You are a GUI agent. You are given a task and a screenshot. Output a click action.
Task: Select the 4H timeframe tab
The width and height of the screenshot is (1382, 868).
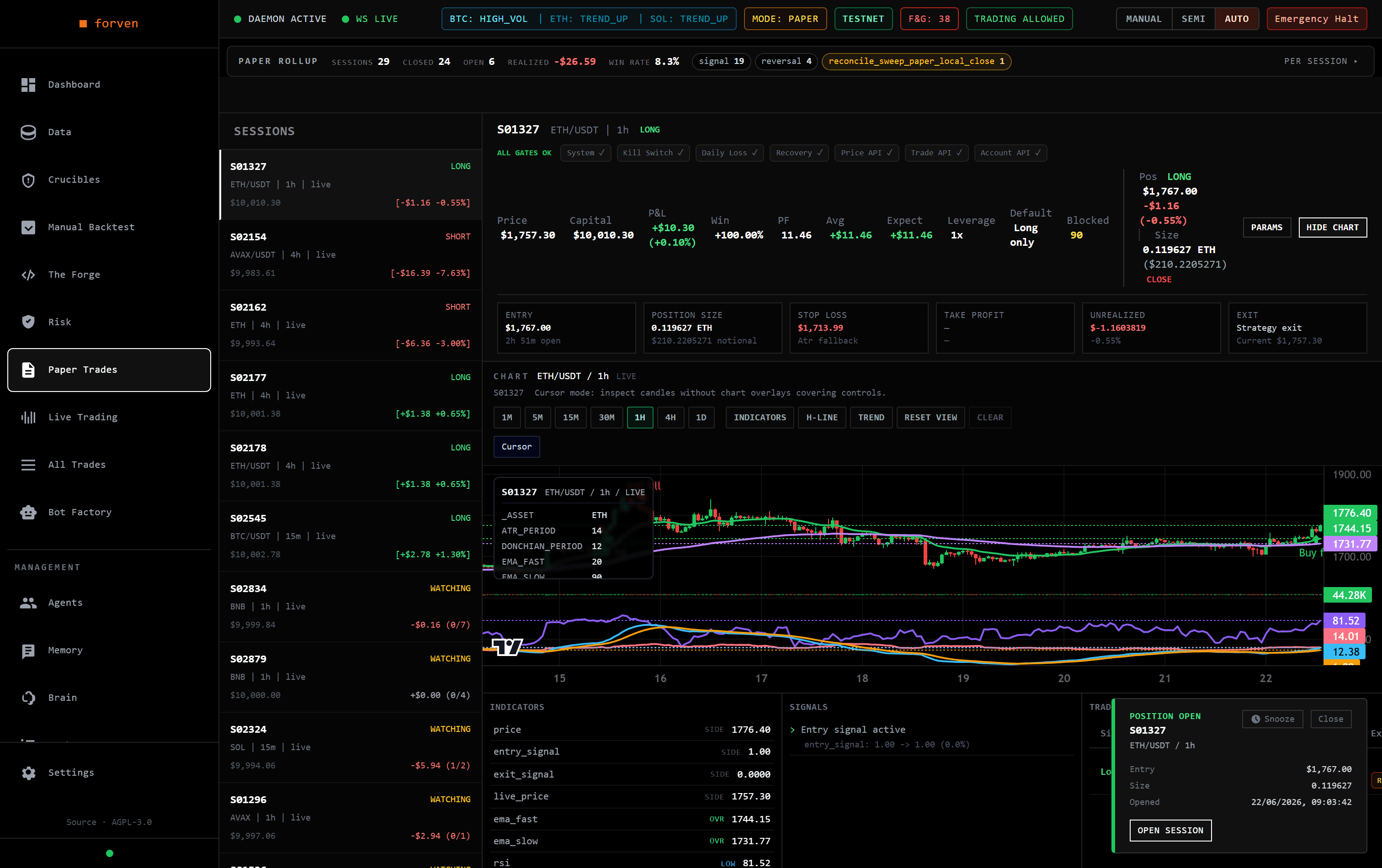click(670, 418)
